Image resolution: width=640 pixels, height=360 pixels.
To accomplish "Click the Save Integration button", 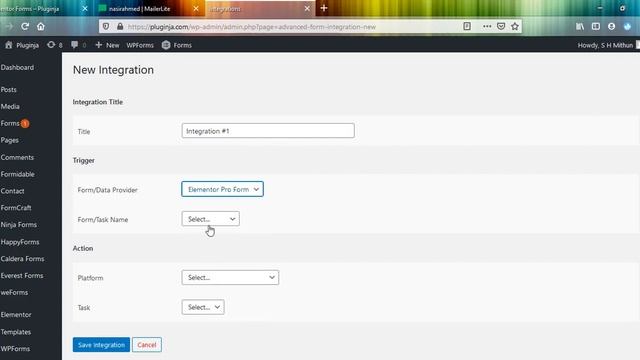I will tap(101, 344).
